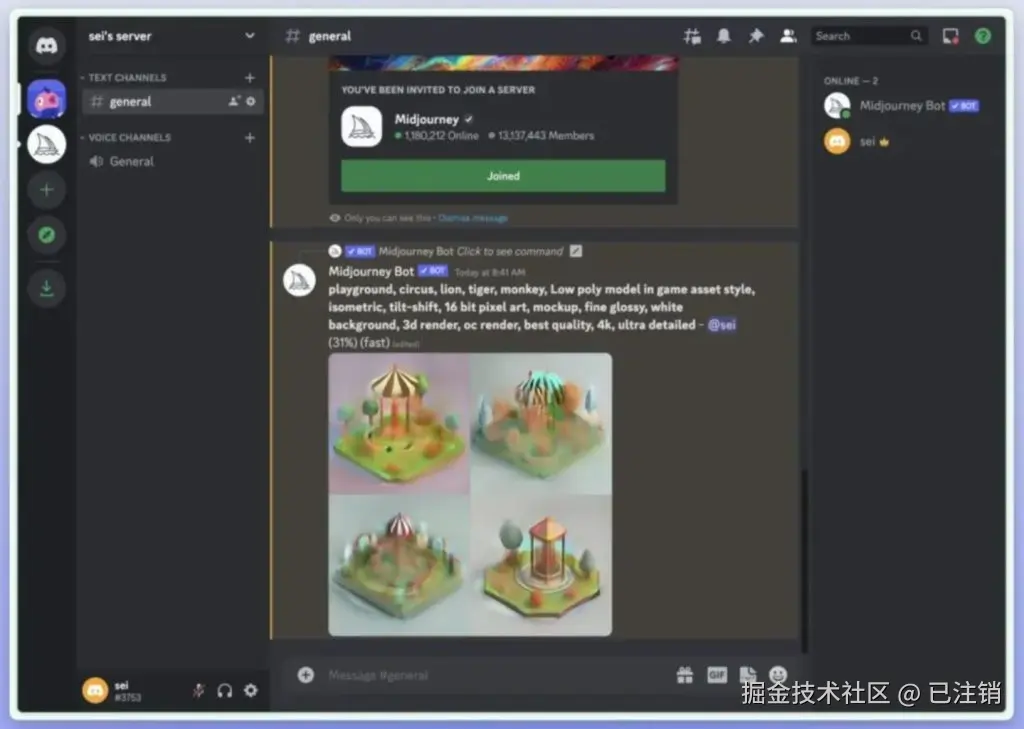Click ONLINE — 2 member list heading
The height and width of the screenshot is (729, 1024).
[850, 81]
